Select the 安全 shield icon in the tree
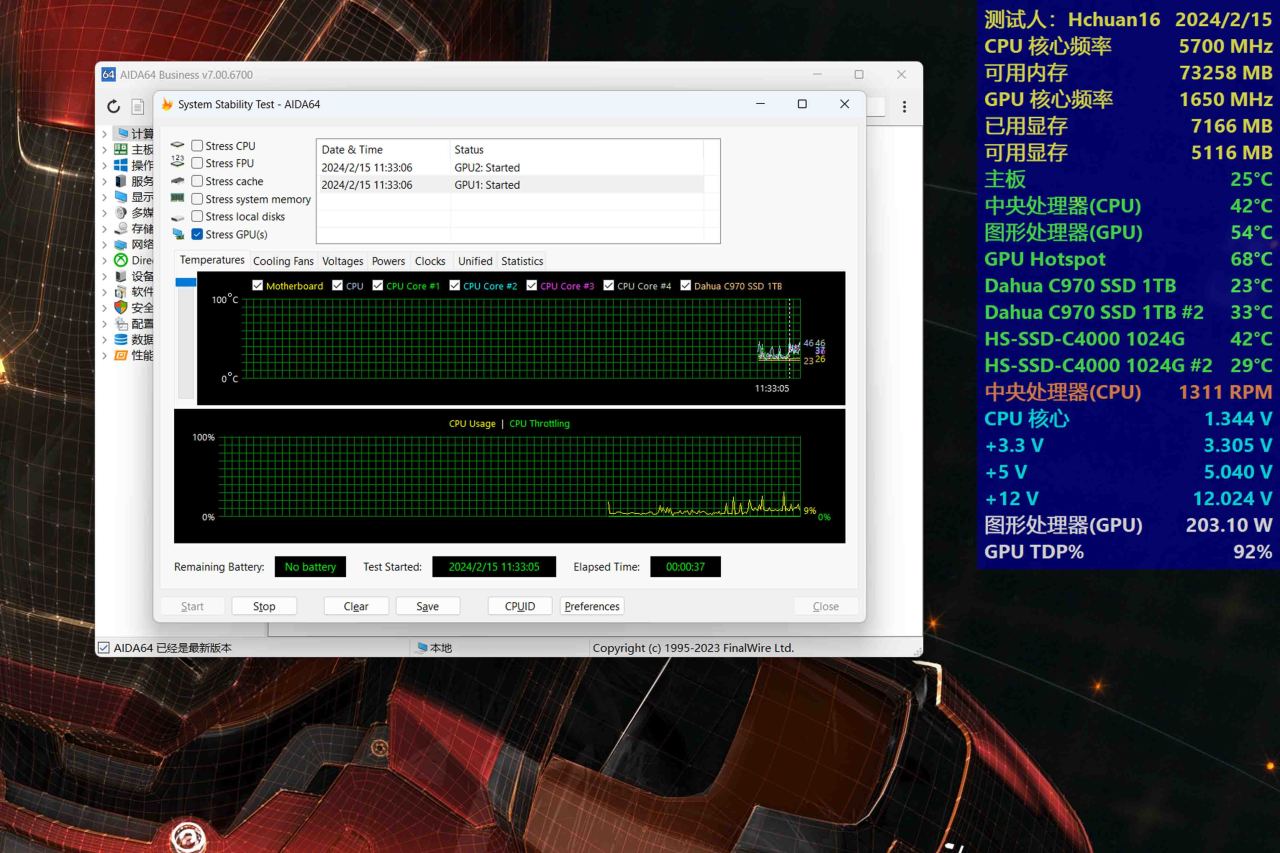The width and height of the screenshot is (1280, 853). [x=121, y=308]
